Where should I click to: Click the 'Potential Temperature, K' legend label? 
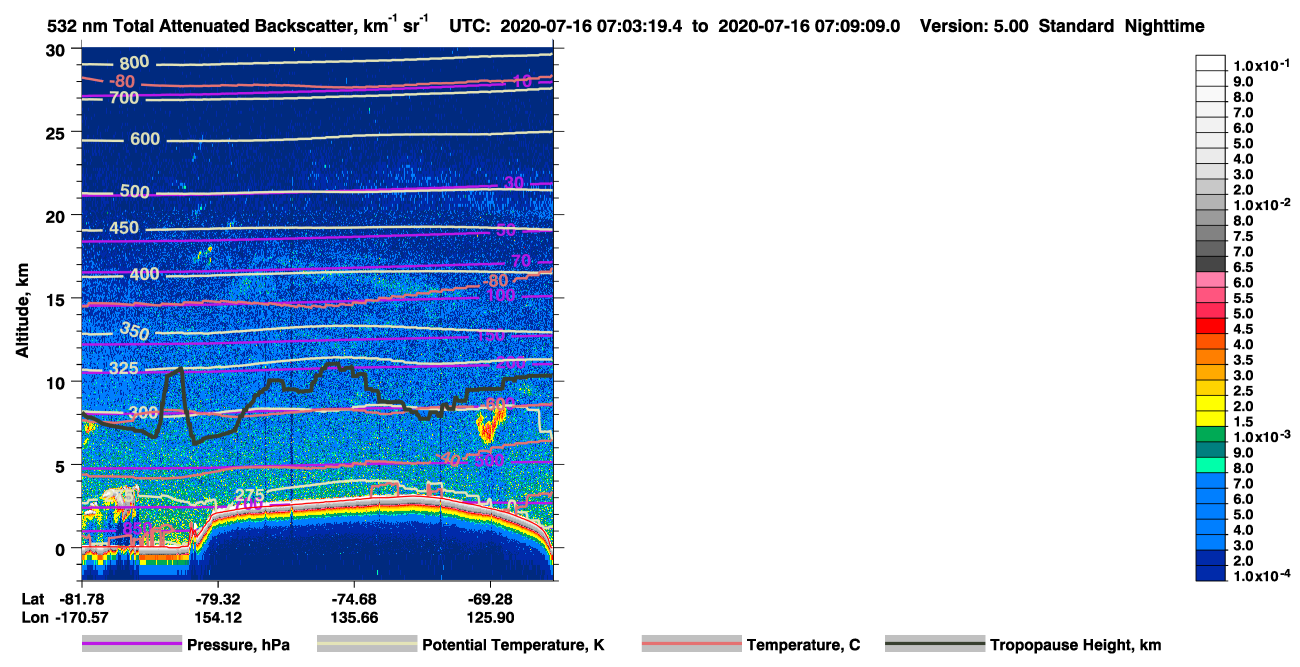click(513, 645)
